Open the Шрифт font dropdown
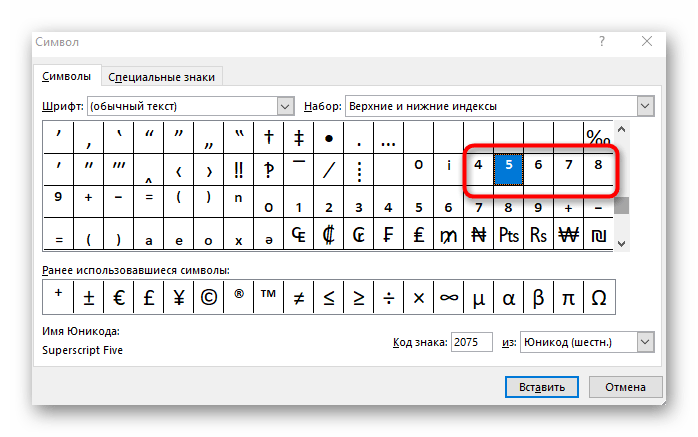This screenshot has height=437, width=698. pos(285,106)
